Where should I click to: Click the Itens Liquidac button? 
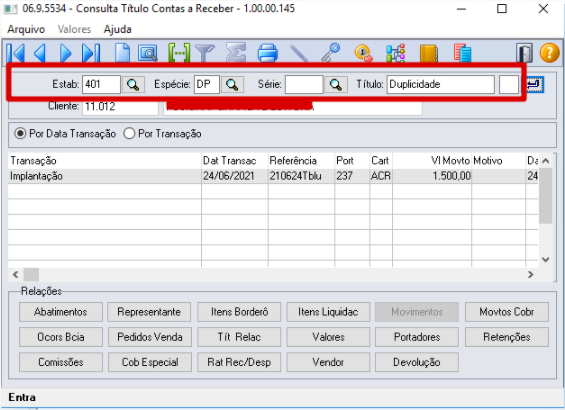pyautogui.click(x=328, y=312)
